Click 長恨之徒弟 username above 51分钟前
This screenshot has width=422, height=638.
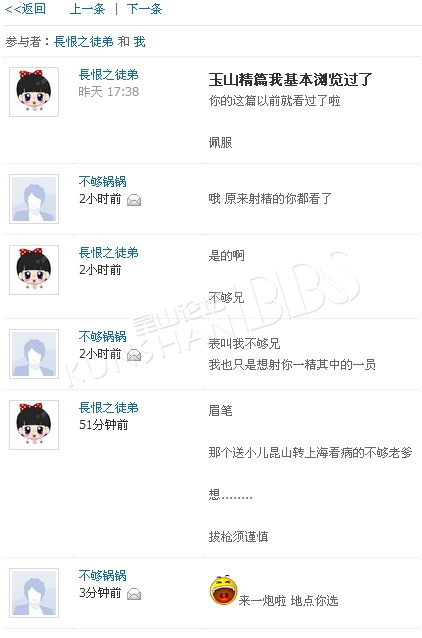108,407
